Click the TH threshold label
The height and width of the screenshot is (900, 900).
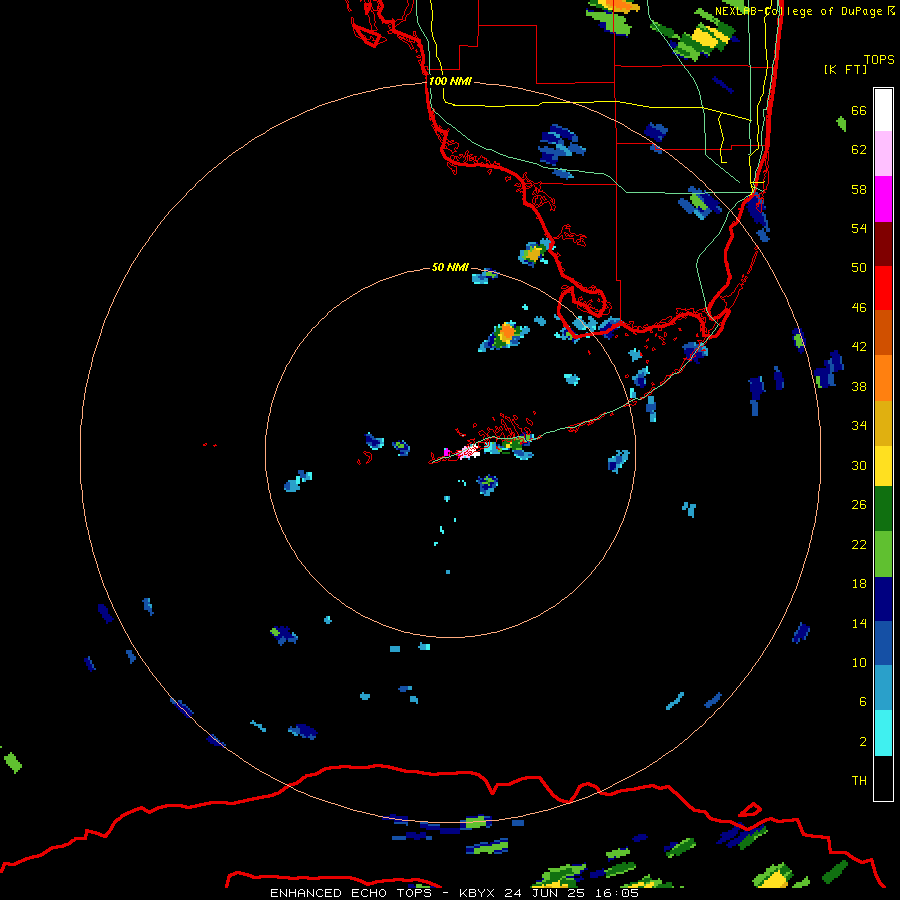[859, 781]
